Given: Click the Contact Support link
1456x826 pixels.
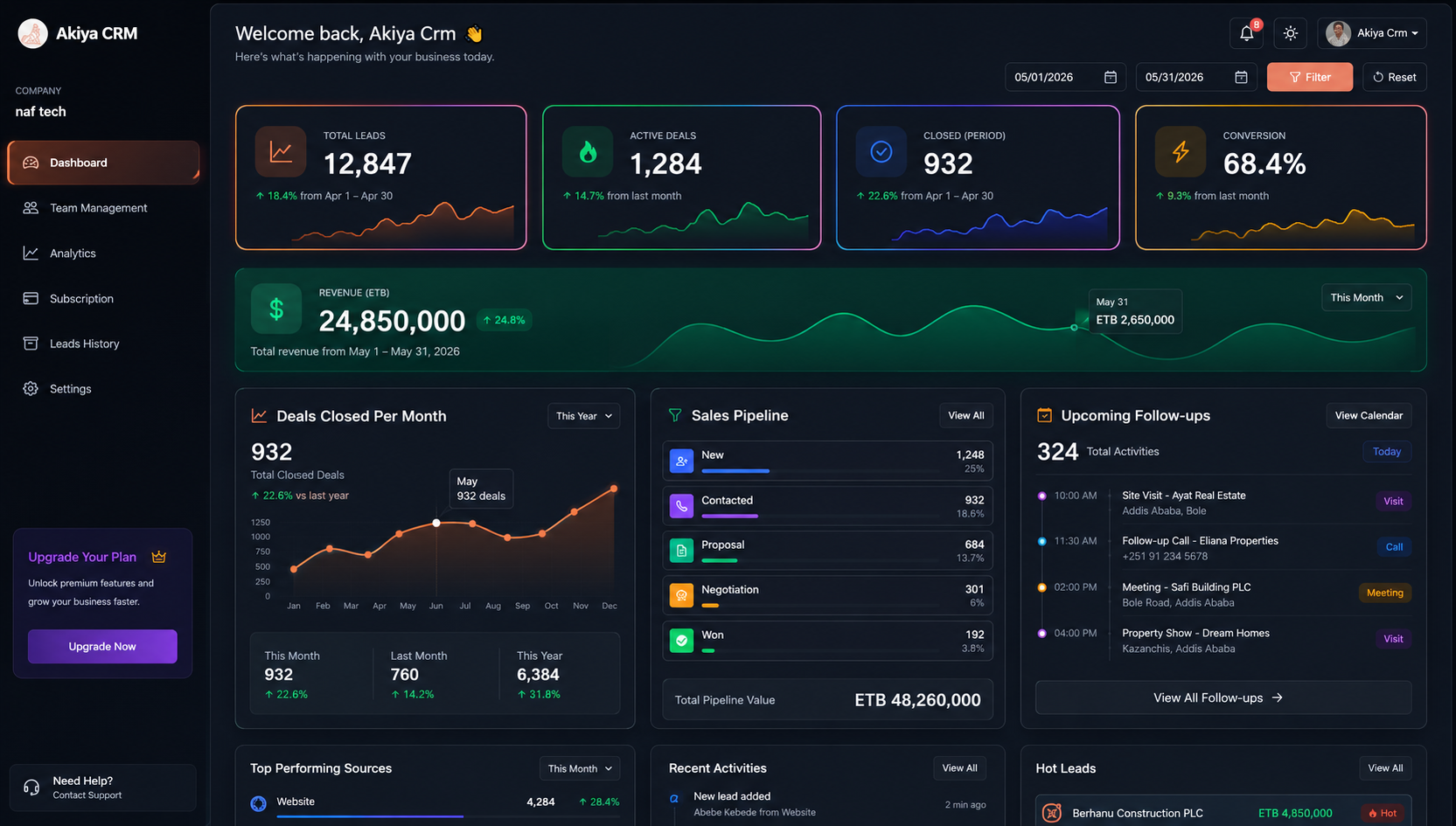Looking at the screenshot, I should point(87,795).
